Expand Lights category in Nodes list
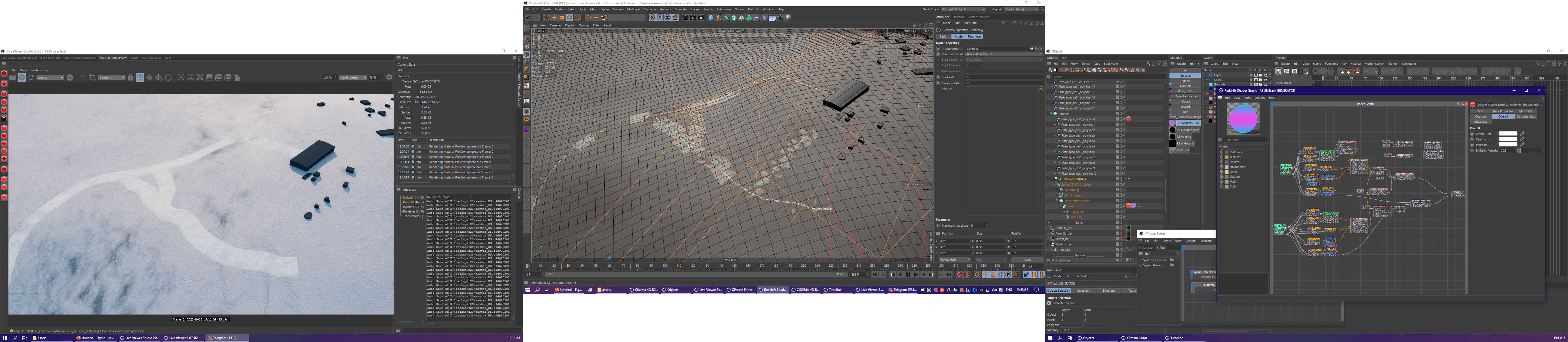Image resolution: width=1568 pixels, height=342 pixels. (x=1222, y=172)
